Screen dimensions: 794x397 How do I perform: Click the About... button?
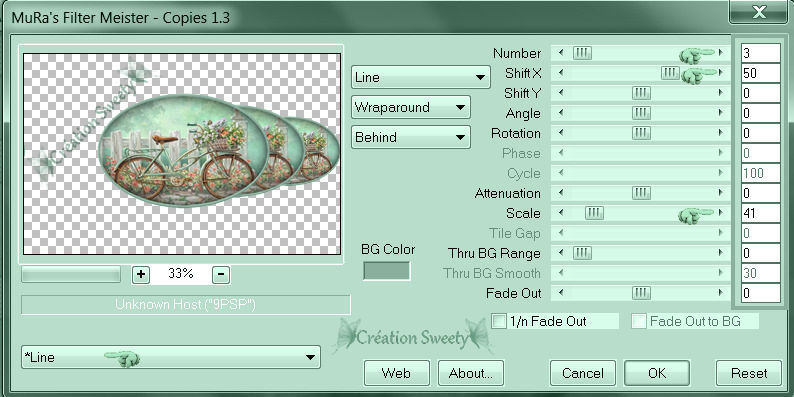point(471,374)
